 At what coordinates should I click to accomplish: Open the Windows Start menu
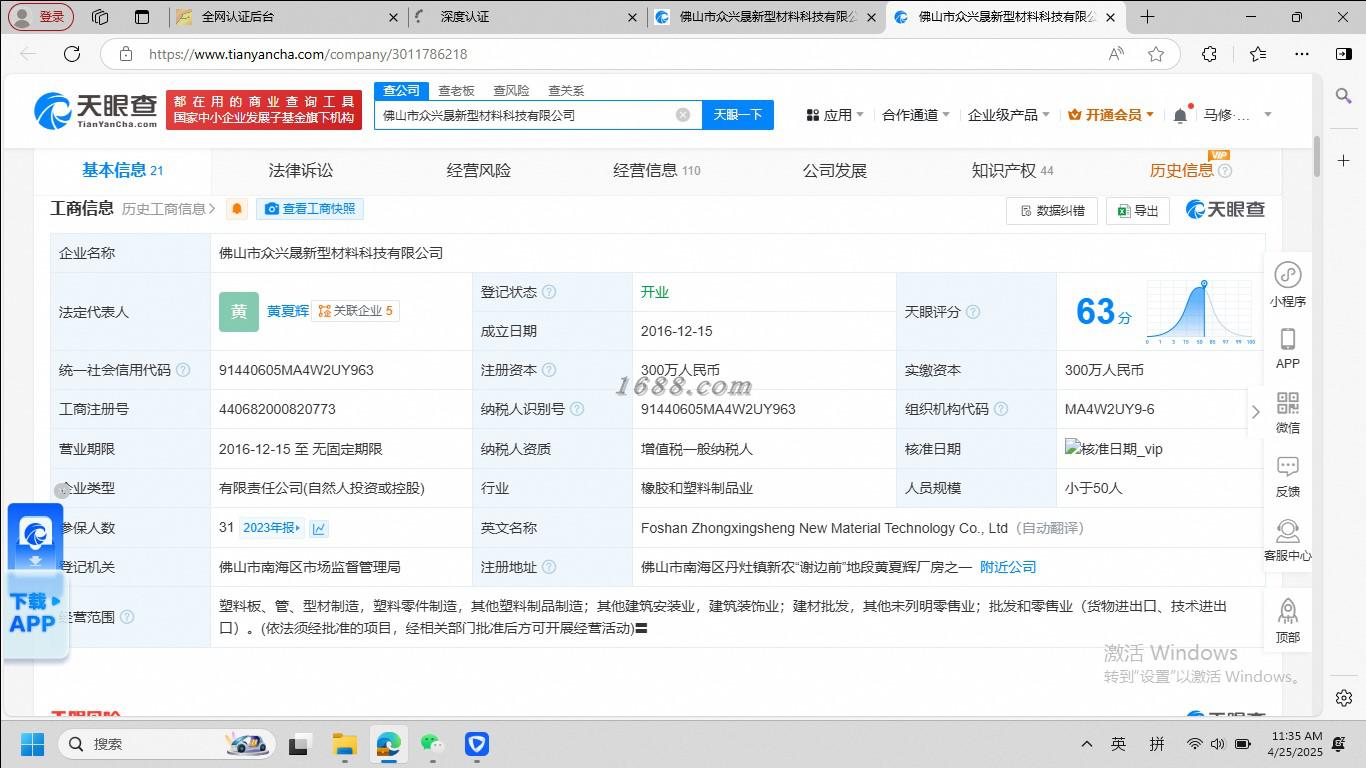(32, 743)
